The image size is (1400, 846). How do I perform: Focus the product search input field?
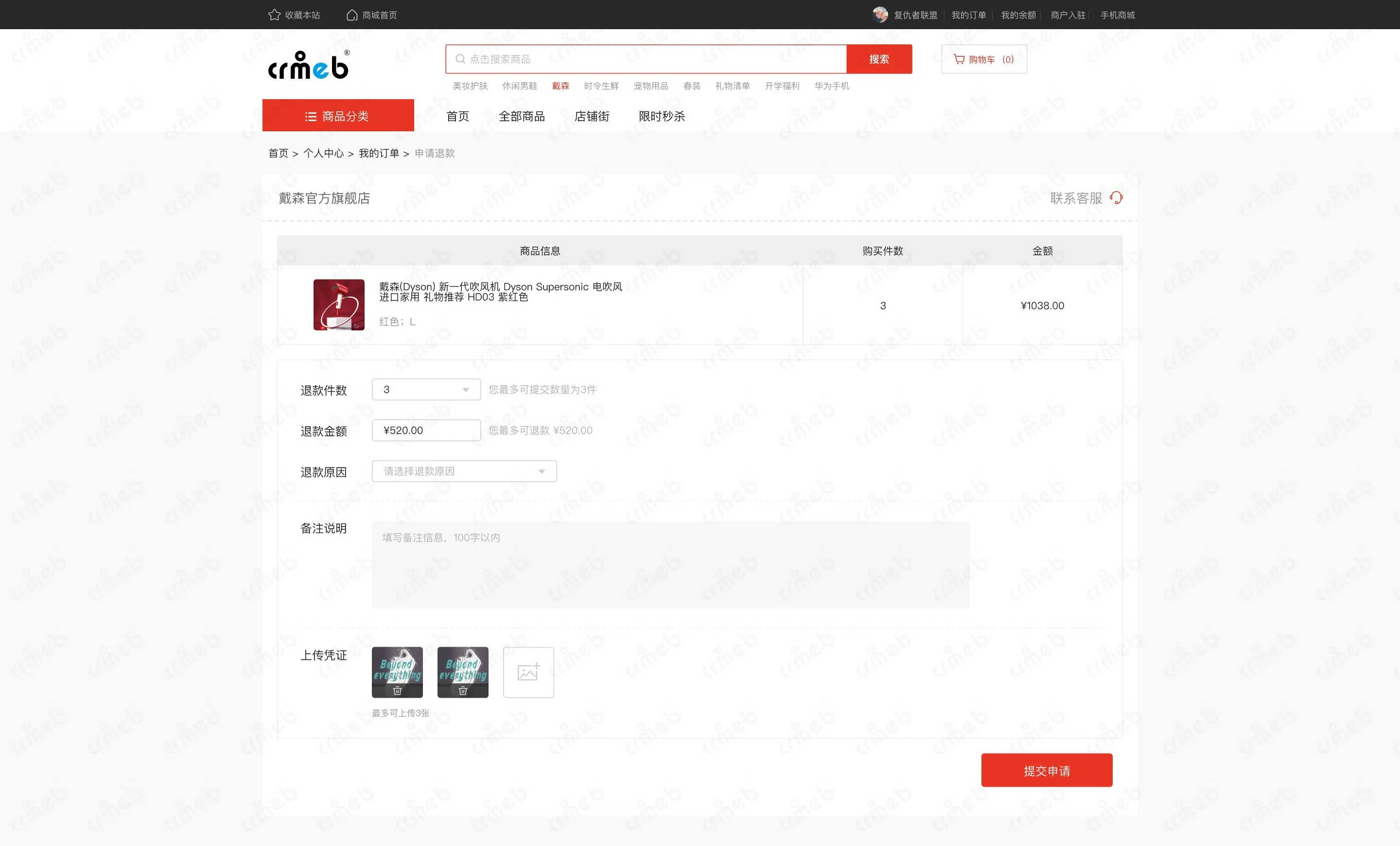[646, 59]
